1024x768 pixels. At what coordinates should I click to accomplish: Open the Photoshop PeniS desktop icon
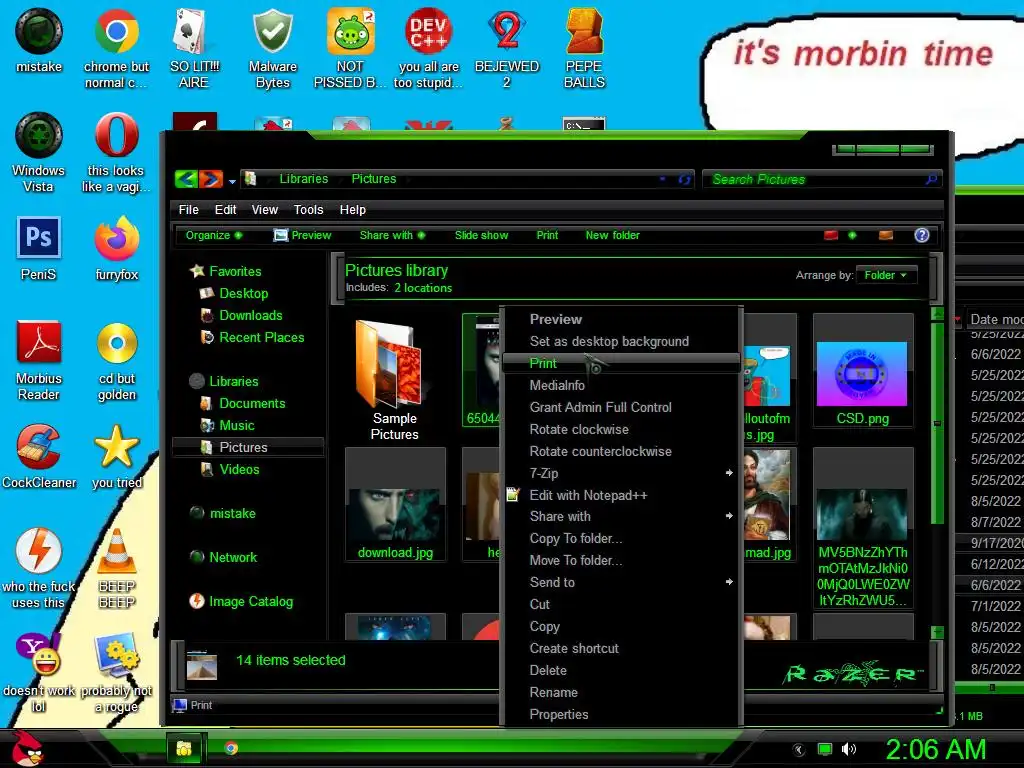[39, 248]
